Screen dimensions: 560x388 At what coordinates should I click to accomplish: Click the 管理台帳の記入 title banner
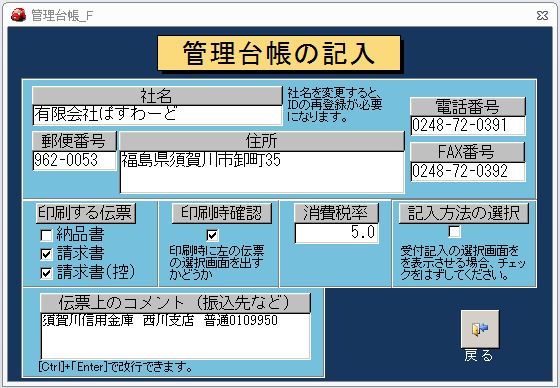pyautogui.click(x=279, y=53)
